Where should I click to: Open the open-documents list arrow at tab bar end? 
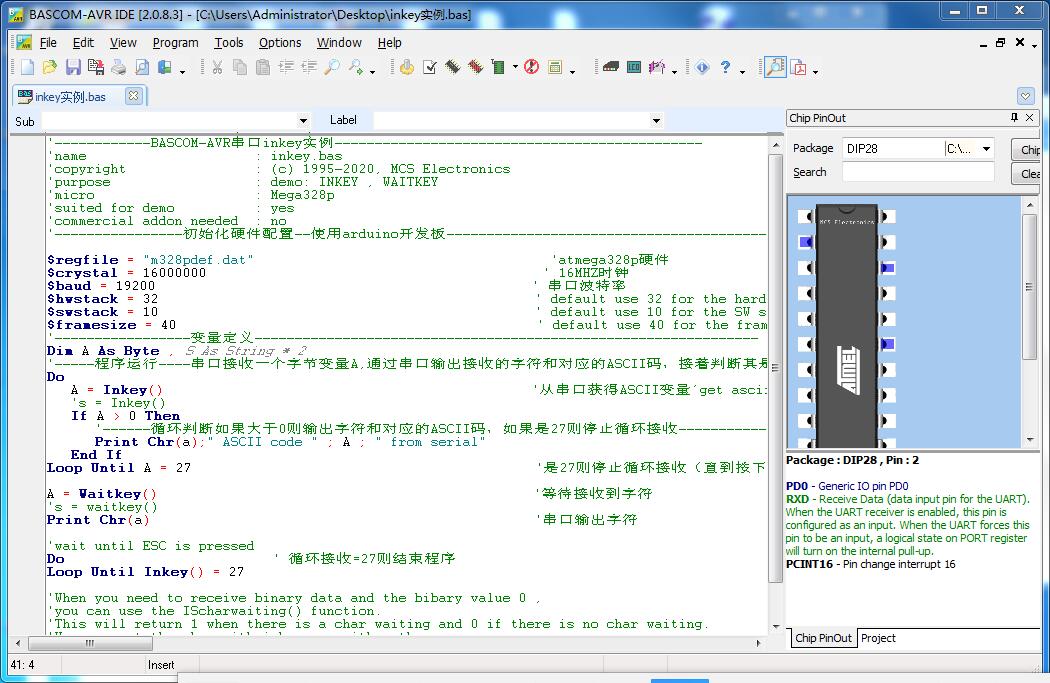click(1025, 96)
